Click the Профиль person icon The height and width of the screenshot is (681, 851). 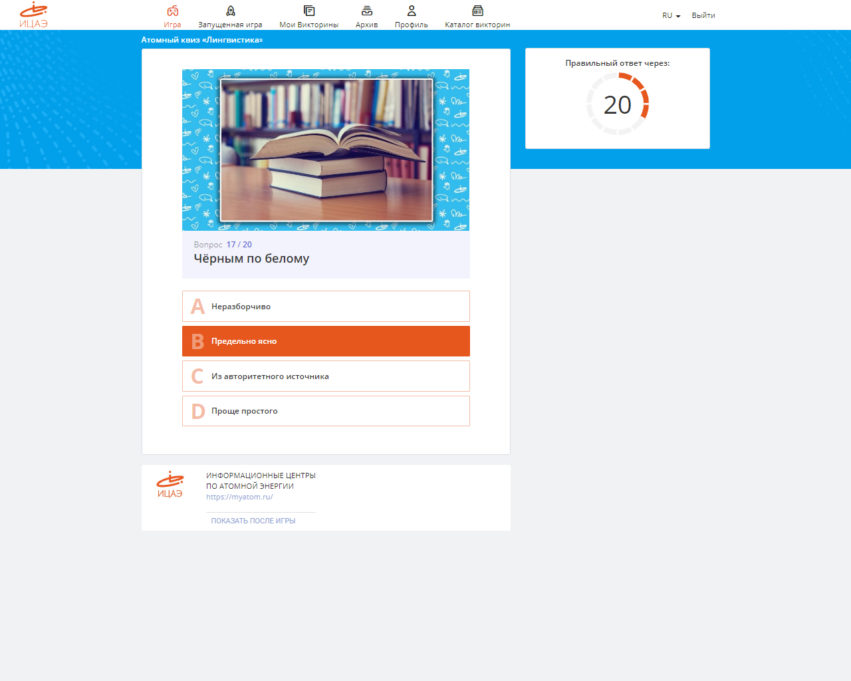(411, 10)
